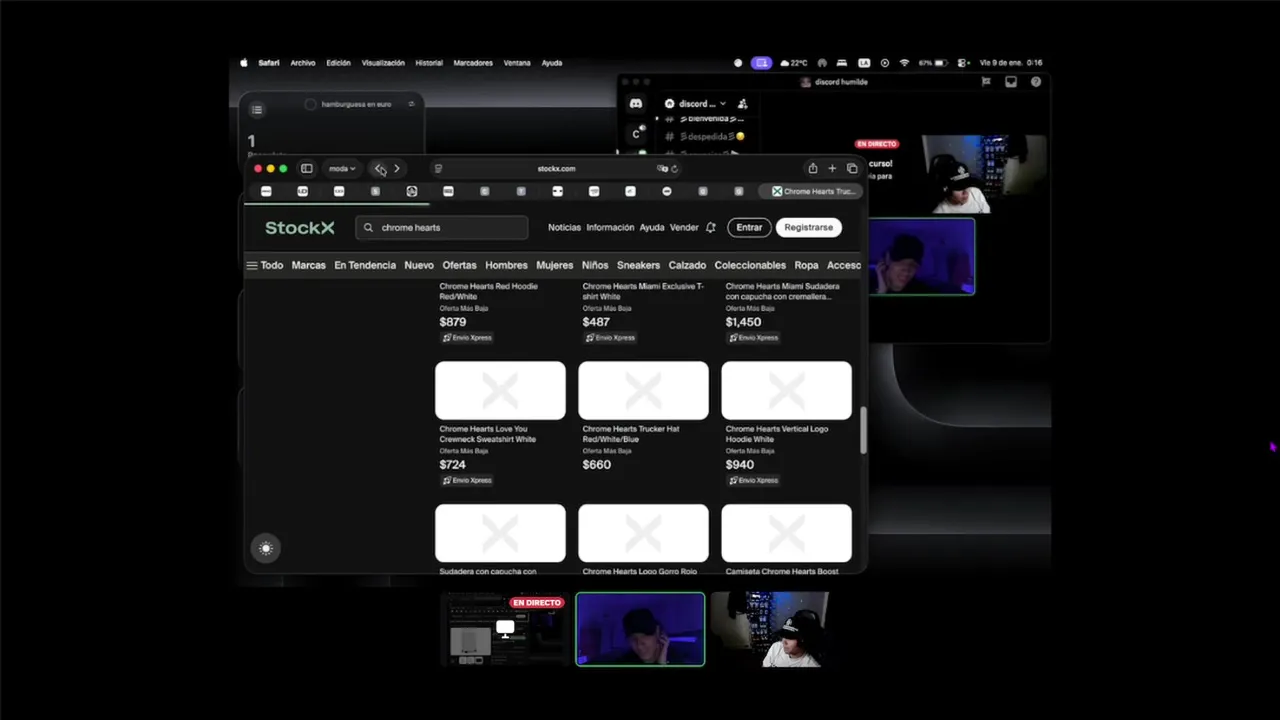The image size is (1280, 720).
Task: Open the Visualización menu
Action: [x=383, y=63]
